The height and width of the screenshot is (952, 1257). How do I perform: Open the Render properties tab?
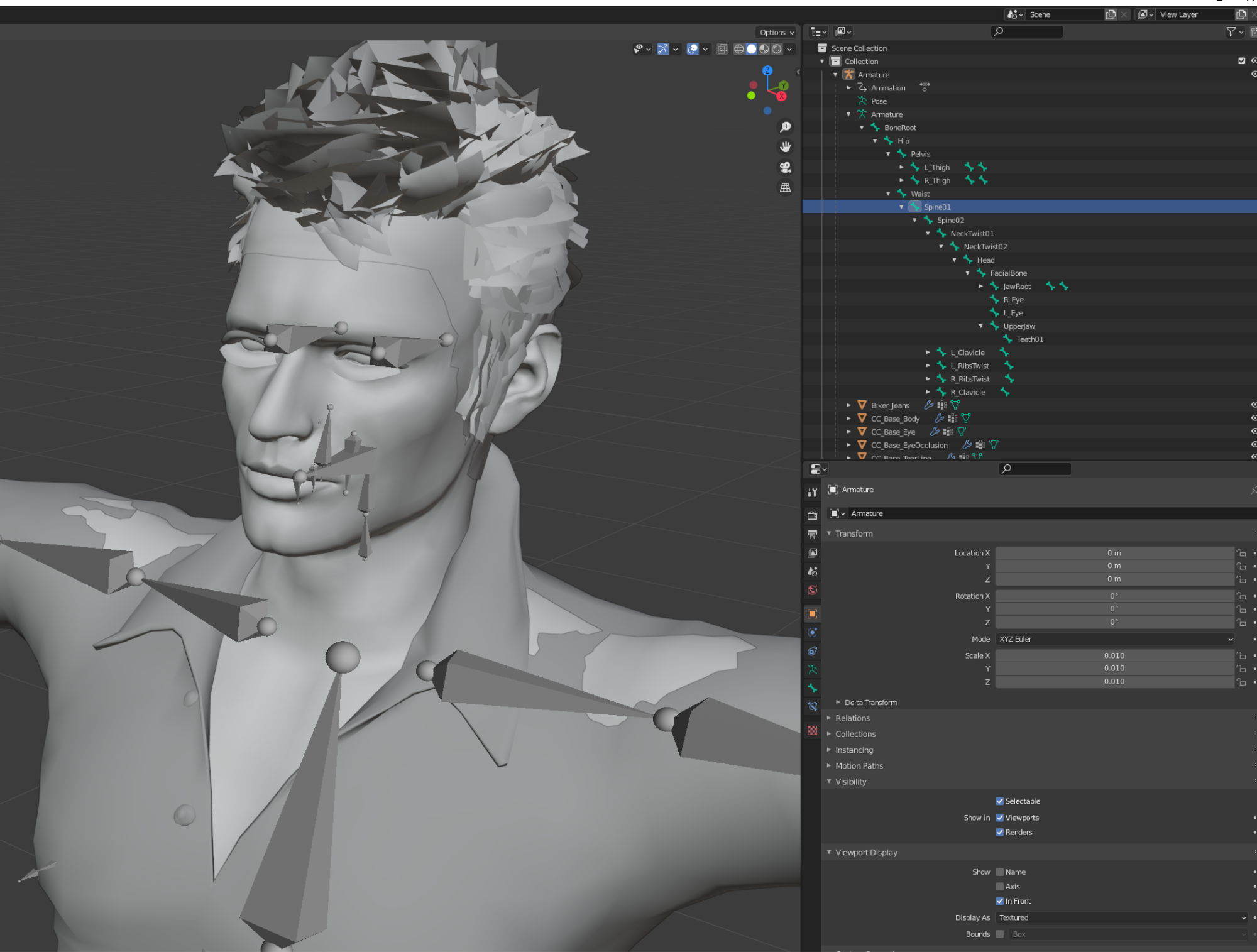812,515
